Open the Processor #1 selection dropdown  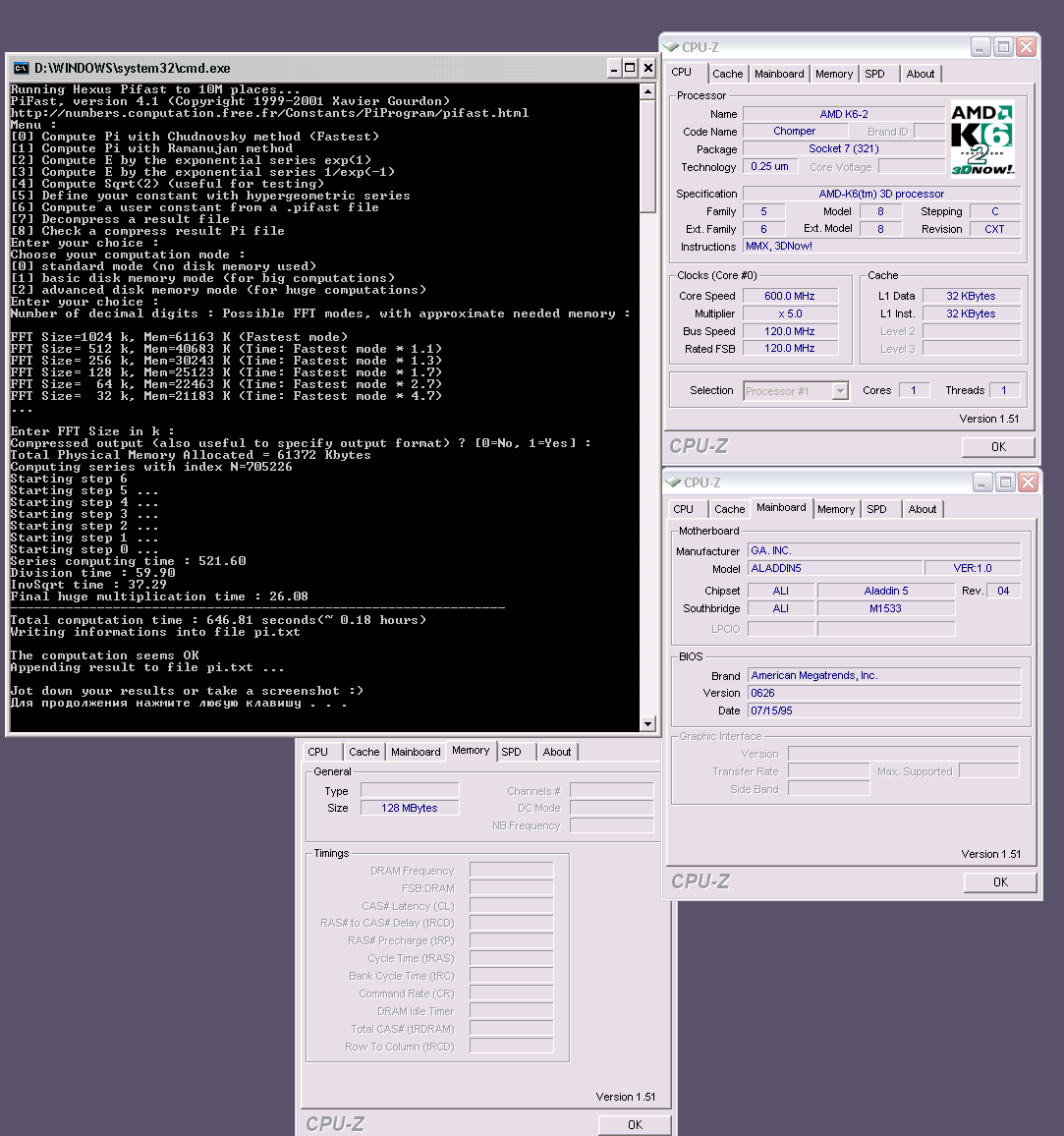coord(839,391)
